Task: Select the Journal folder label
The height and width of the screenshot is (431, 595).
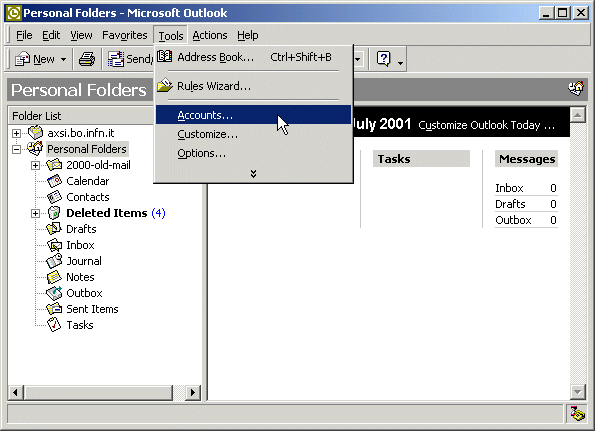Action: (x=84, y=261)
